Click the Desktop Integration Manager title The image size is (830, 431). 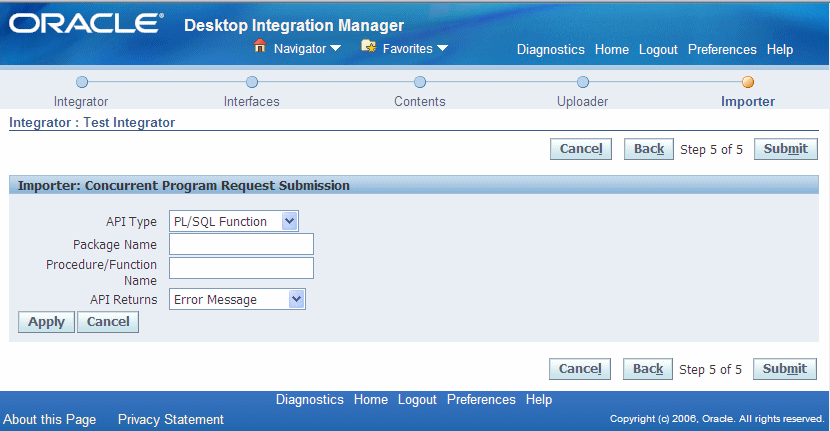tap(294, 25)
